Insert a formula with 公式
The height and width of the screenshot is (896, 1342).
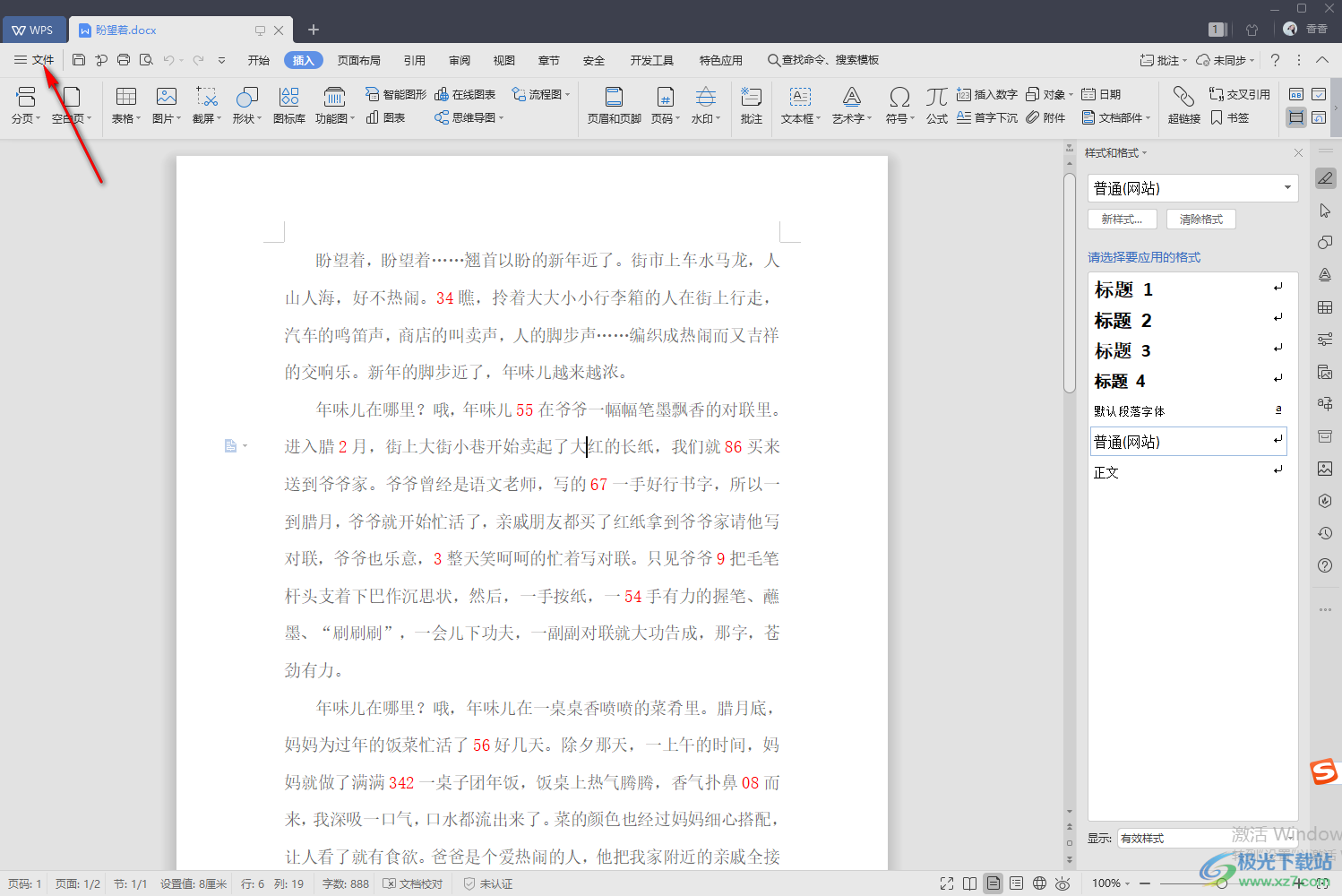tap(937, 105)
